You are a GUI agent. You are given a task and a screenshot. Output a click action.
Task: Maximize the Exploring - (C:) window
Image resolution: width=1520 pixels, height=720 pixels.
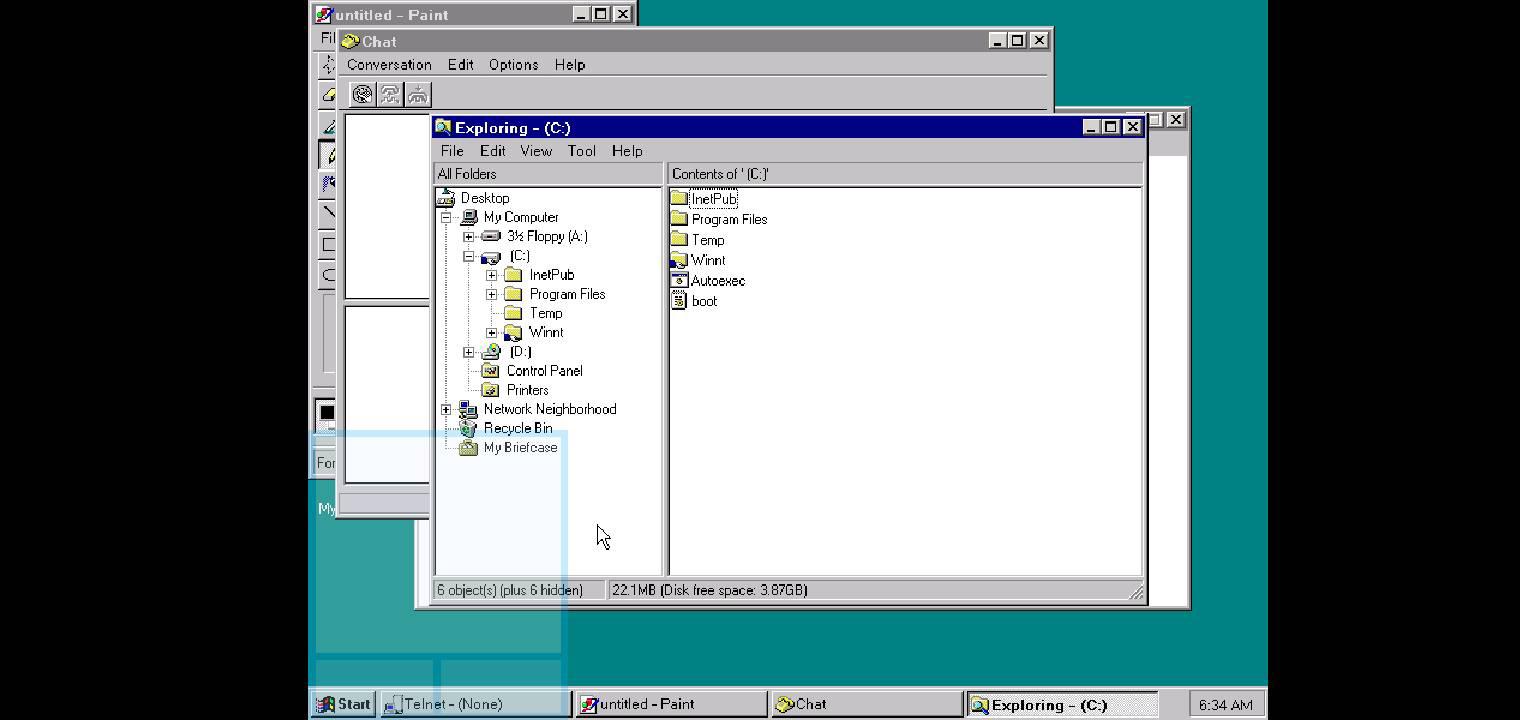[1110, 127]
